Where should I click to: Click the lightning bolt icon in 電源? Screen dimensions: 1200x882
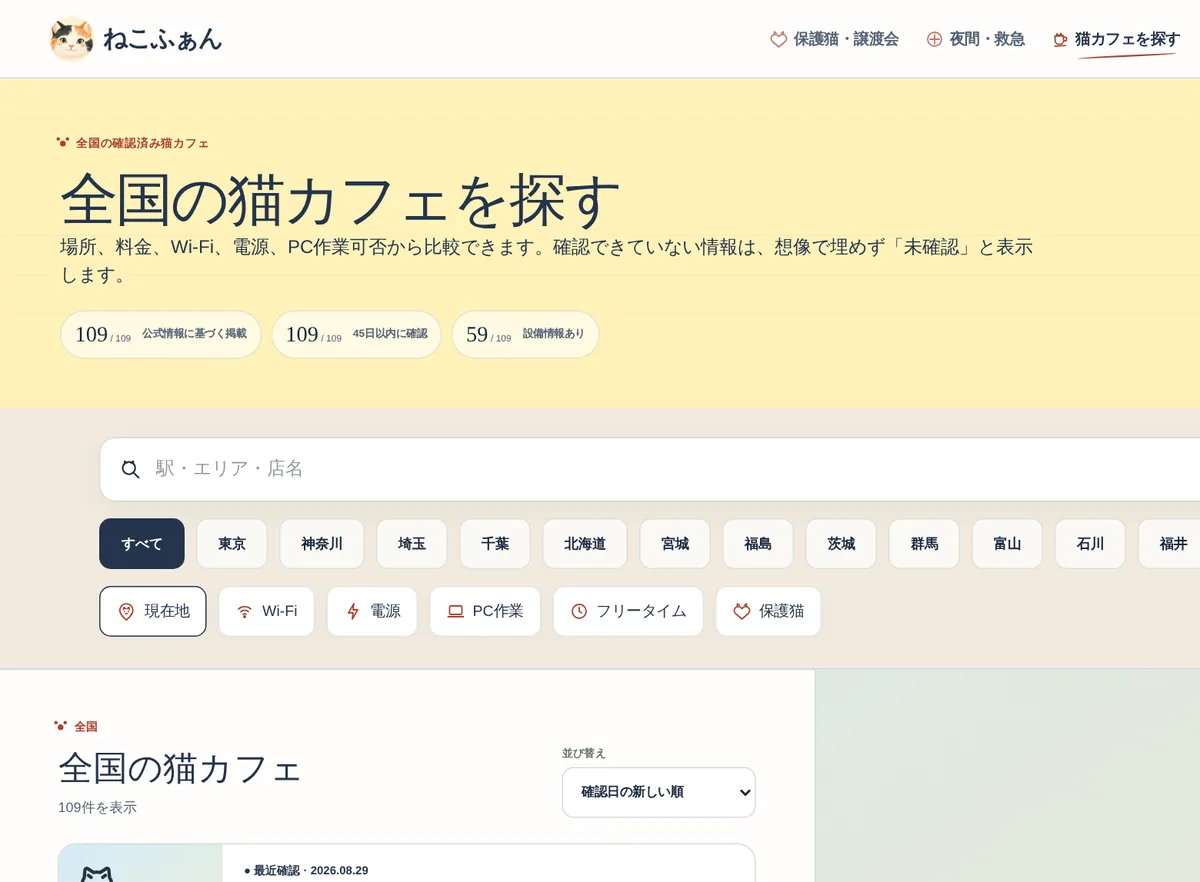[x=352, y=611]
